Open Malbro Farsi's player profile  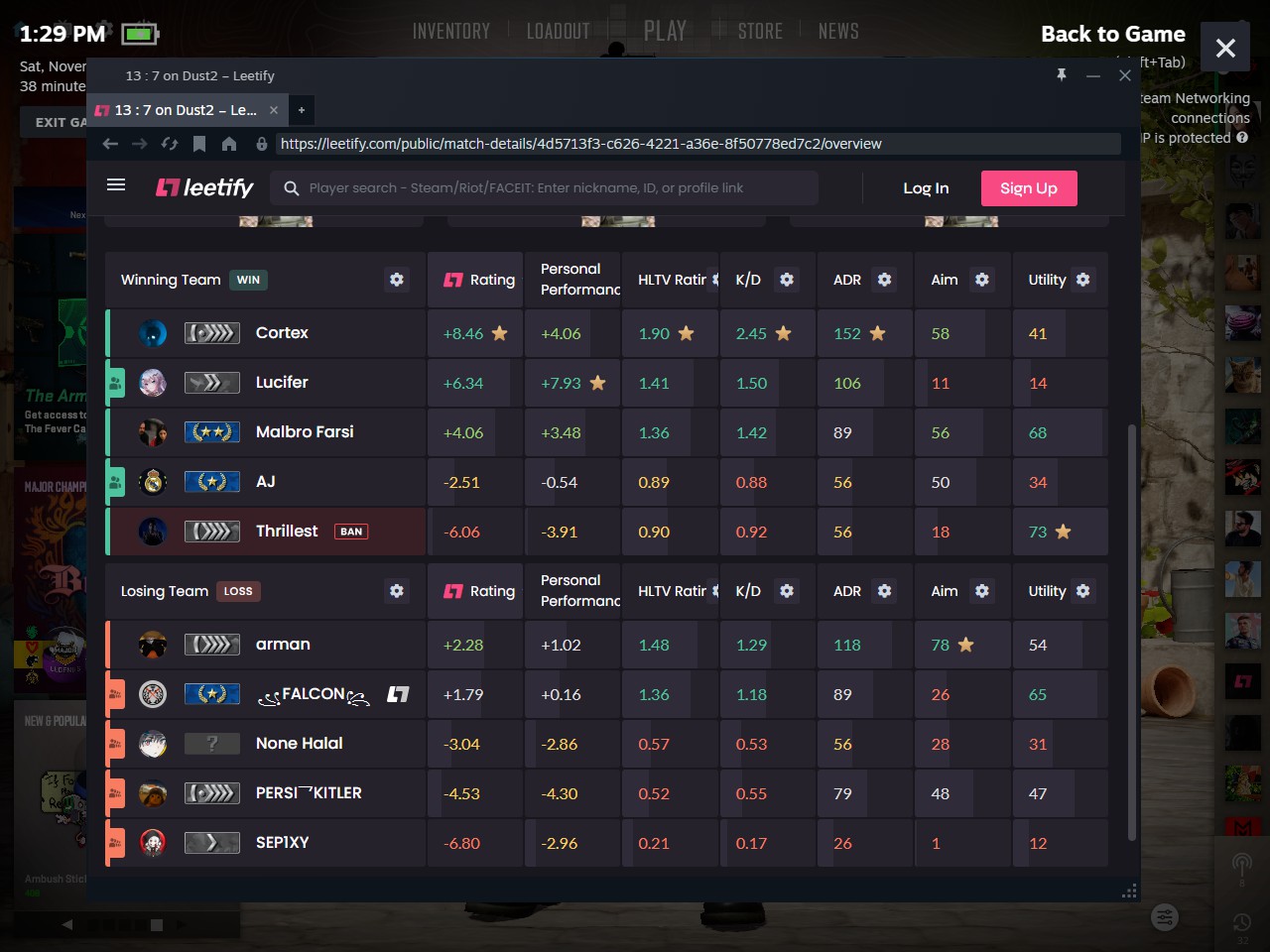pos(305,432)
